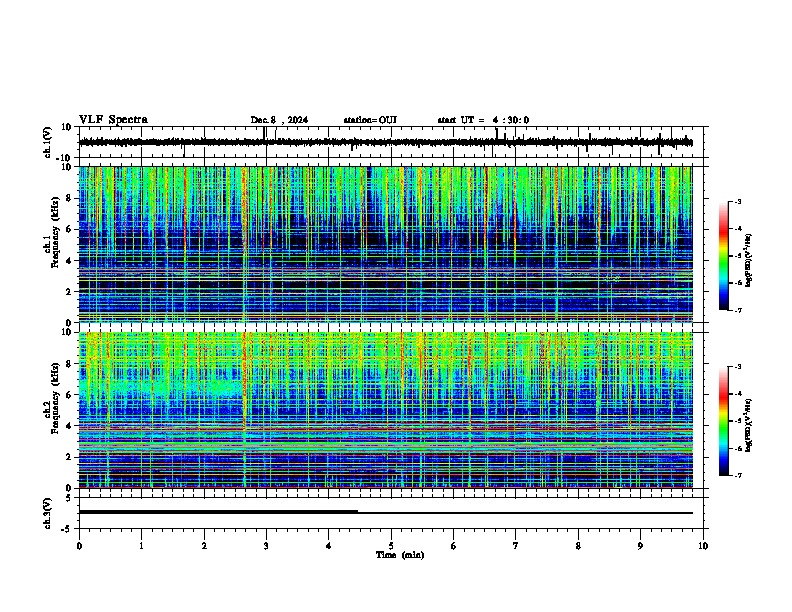Click tick label "1" on the Time axis
Image resolution: width=792 pixels, height=612 pixels.
pos(141,546)
